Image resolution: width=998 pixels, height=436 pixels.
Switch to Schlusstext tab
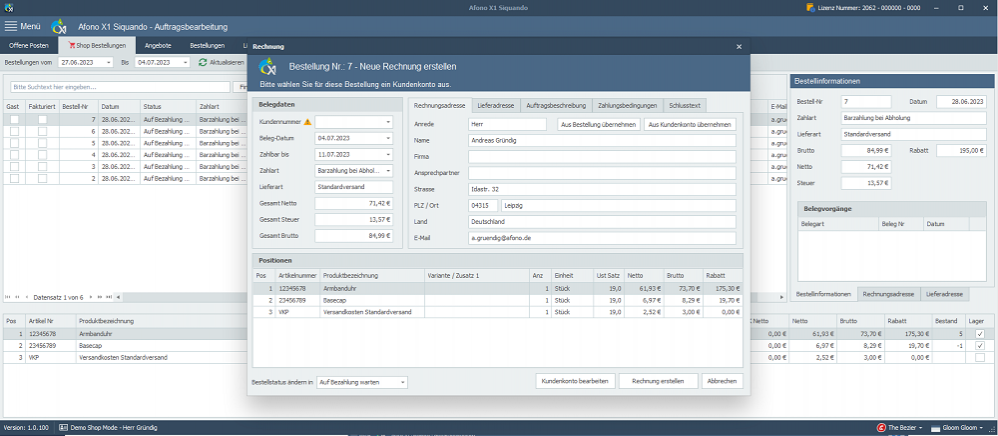tap(685, 106)
